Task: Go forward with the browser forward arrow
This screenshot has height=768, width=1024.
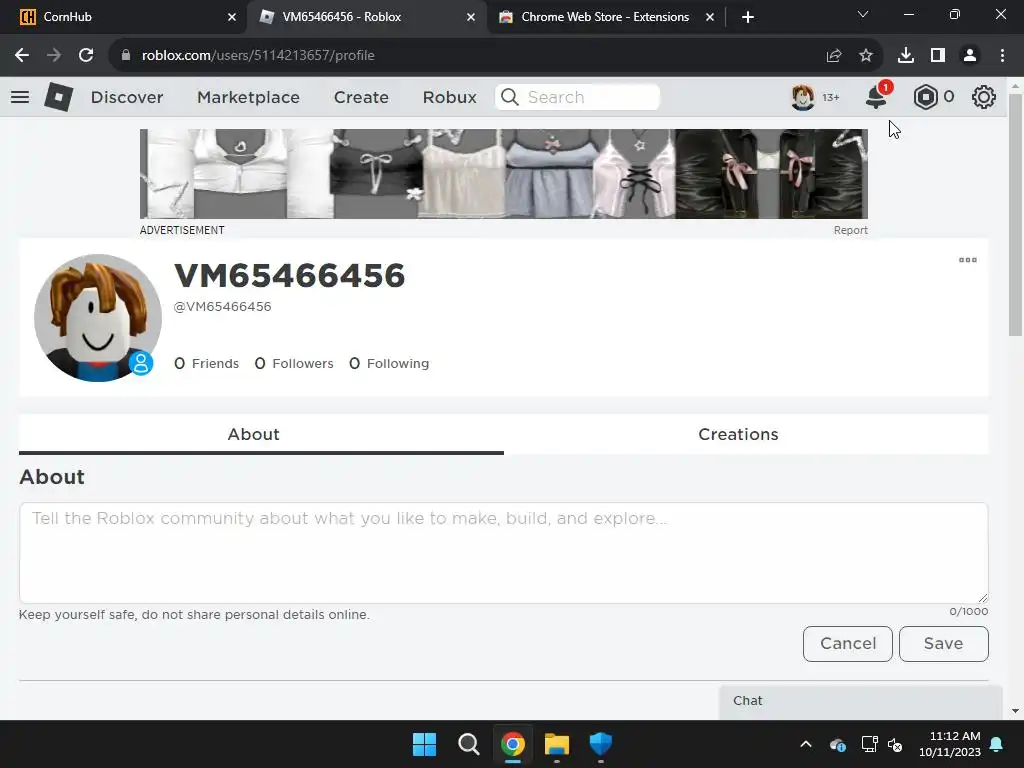Action: coord(54,56)
